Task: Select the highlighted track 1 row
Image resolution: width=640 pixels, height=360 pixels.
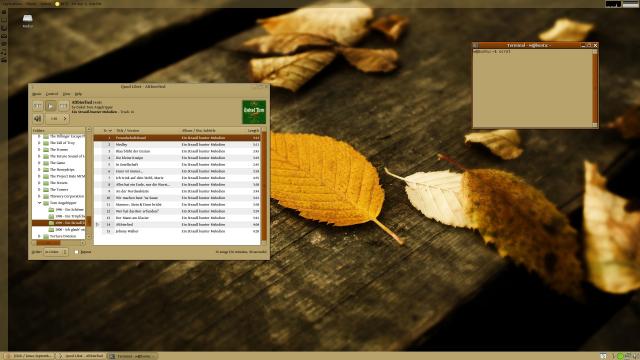Action: tap(177, 138)
